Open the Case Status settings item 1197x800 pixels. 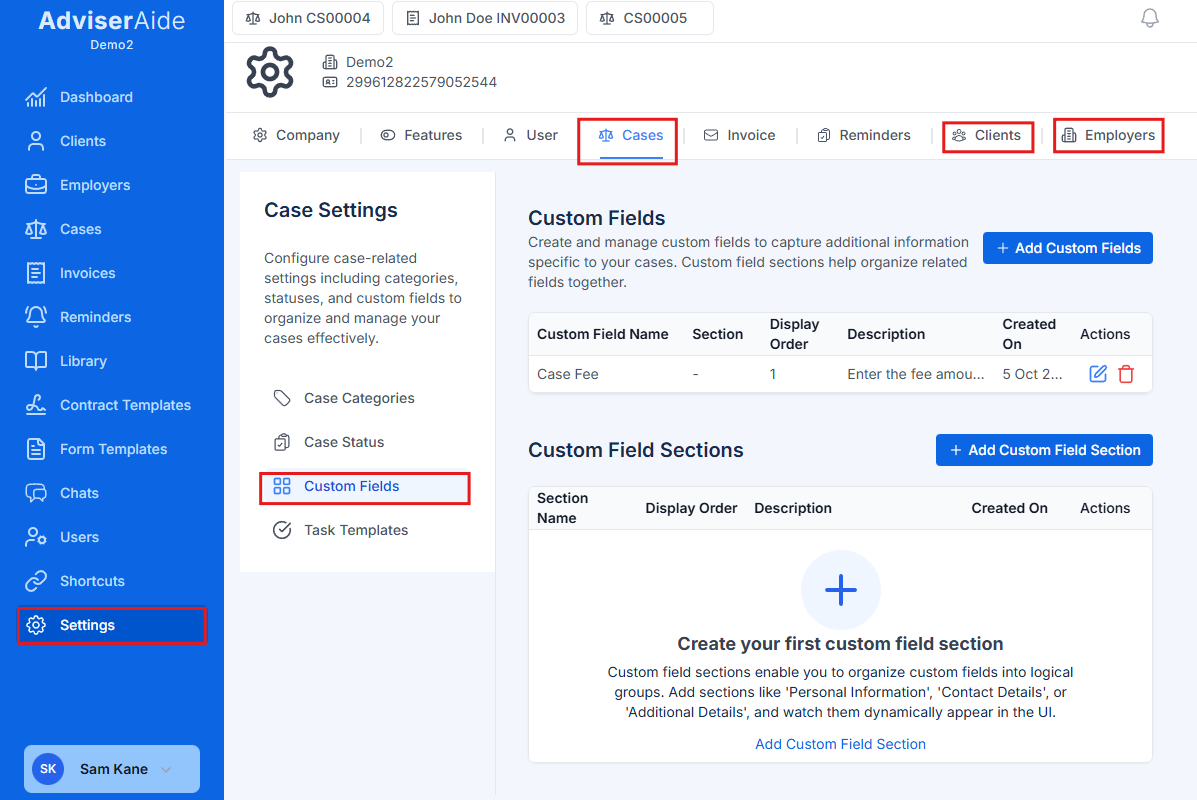[345, 441]
